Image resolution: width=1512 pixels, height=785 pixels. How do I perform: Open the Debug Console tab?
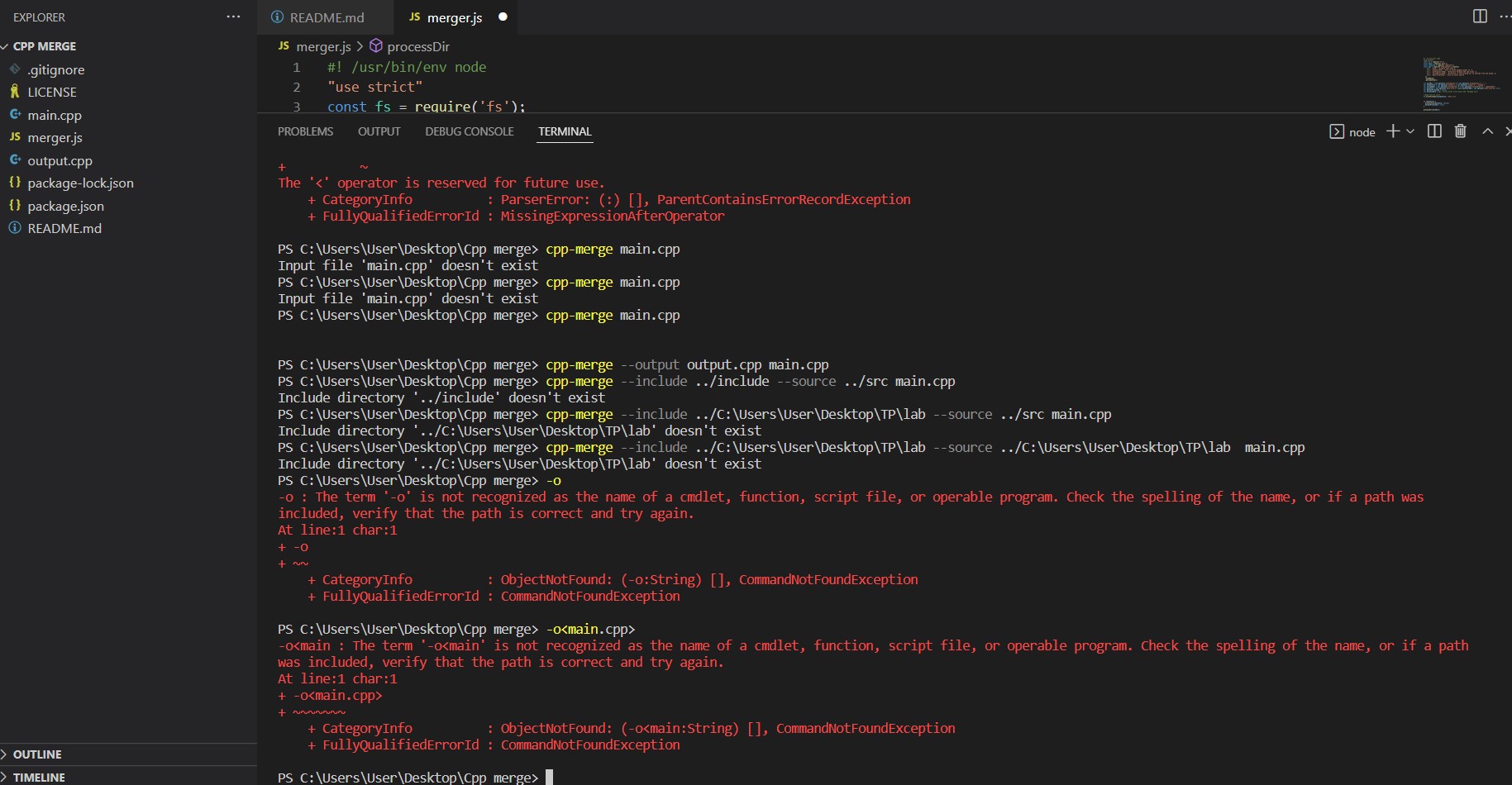[469, 131]
